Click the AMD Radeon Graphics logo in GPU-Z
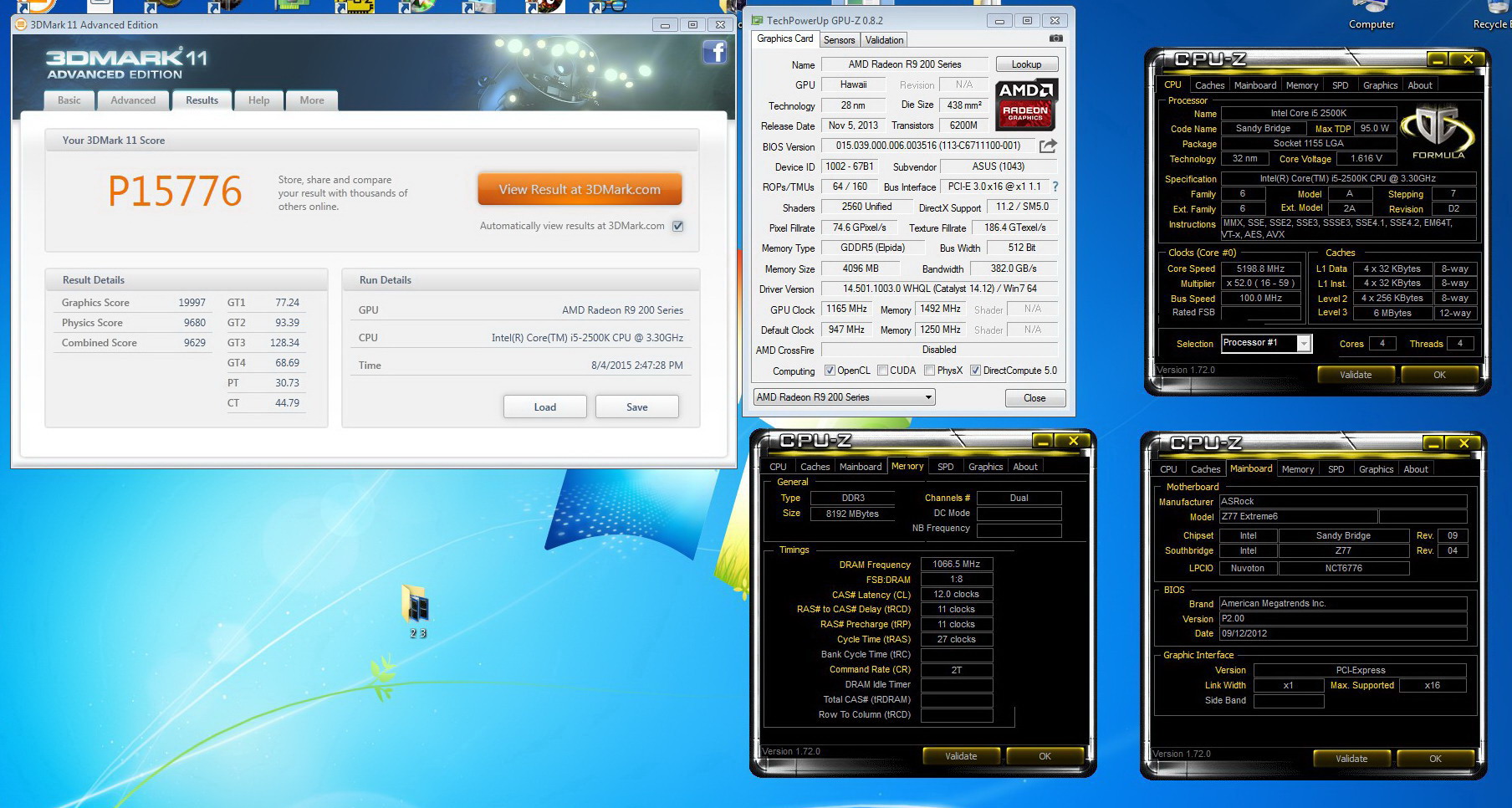 coord(1026,105)
